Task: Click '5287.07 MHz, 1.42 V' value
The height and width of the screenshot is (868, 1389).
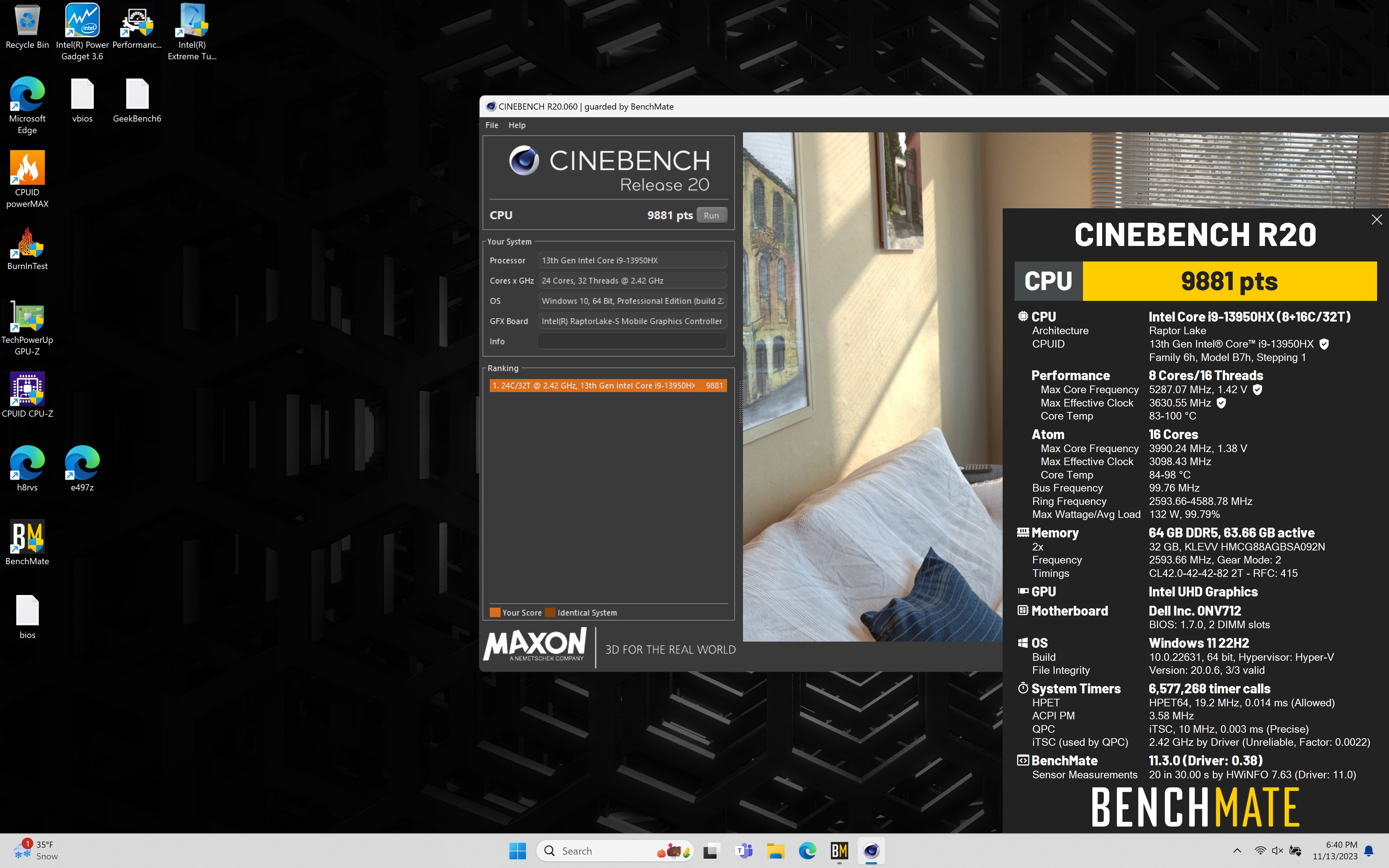Action: coord(1198,390)
